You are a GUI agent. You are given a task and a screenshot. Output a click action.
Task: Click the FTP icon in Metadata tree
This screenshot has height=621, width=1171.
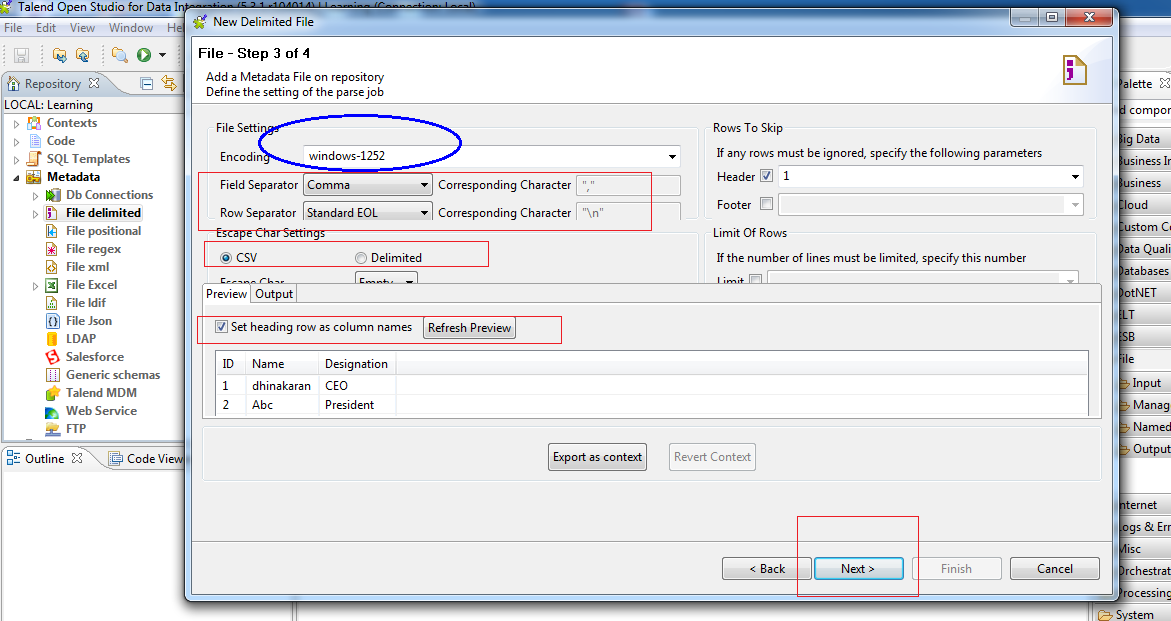[52, 429]
